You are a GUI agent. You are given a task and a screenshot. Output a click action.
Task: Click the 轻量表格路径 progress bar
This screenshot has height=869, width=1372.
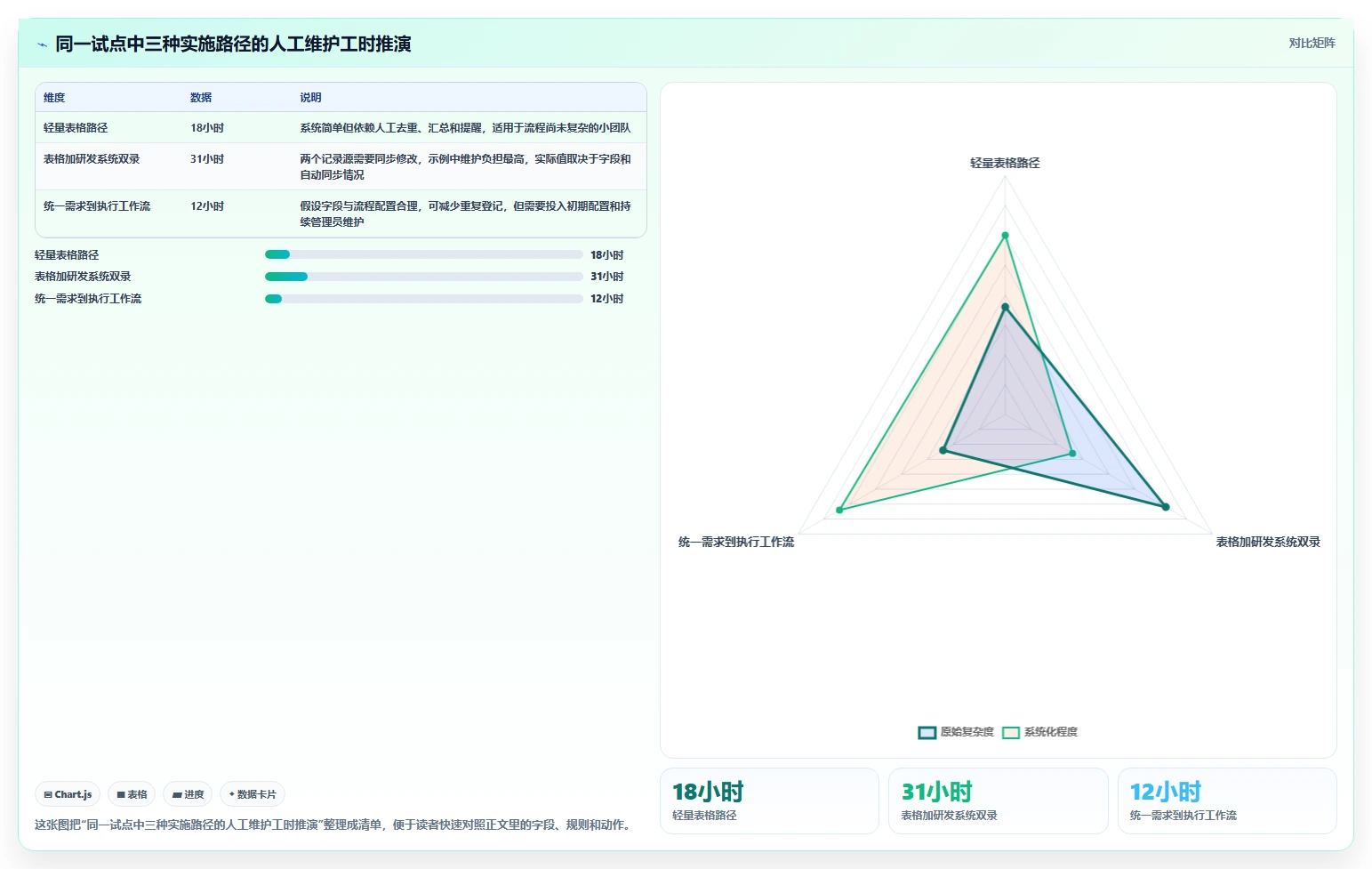424,254
